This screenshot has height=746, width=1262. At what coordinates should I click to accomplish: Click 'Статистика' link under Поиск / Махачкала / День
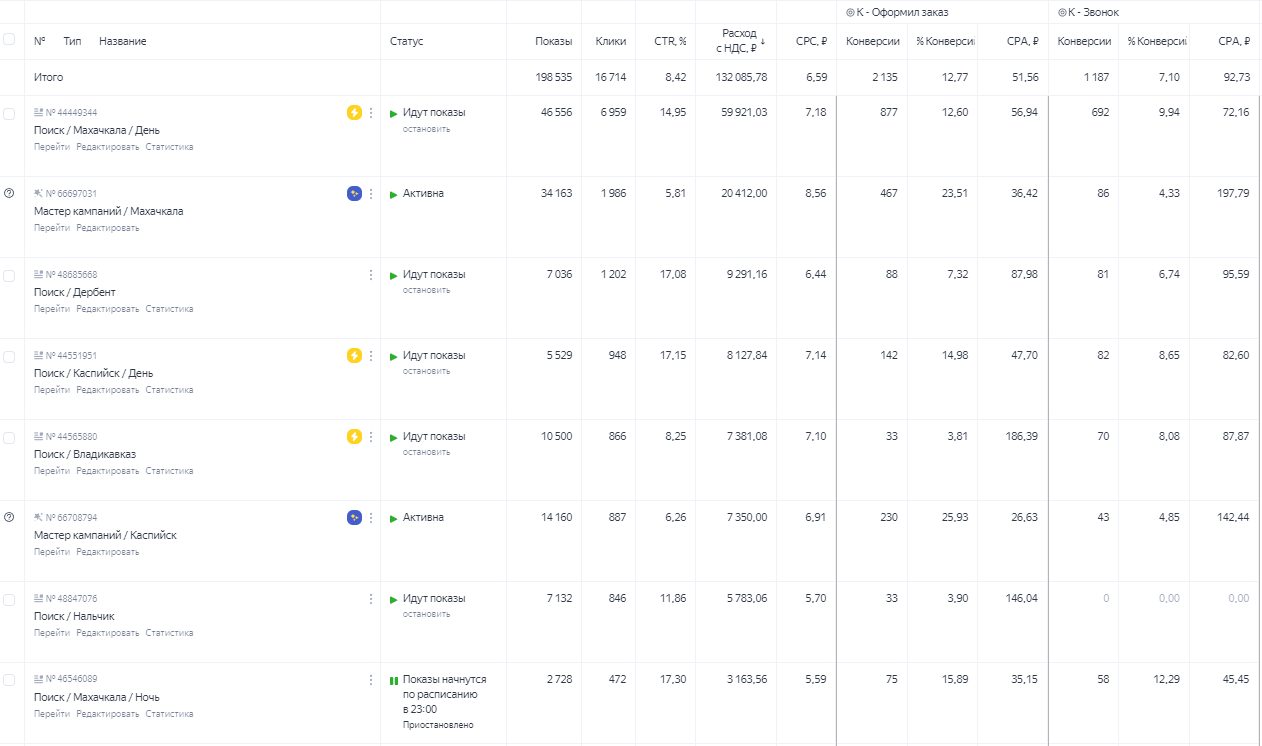point(169,147)
